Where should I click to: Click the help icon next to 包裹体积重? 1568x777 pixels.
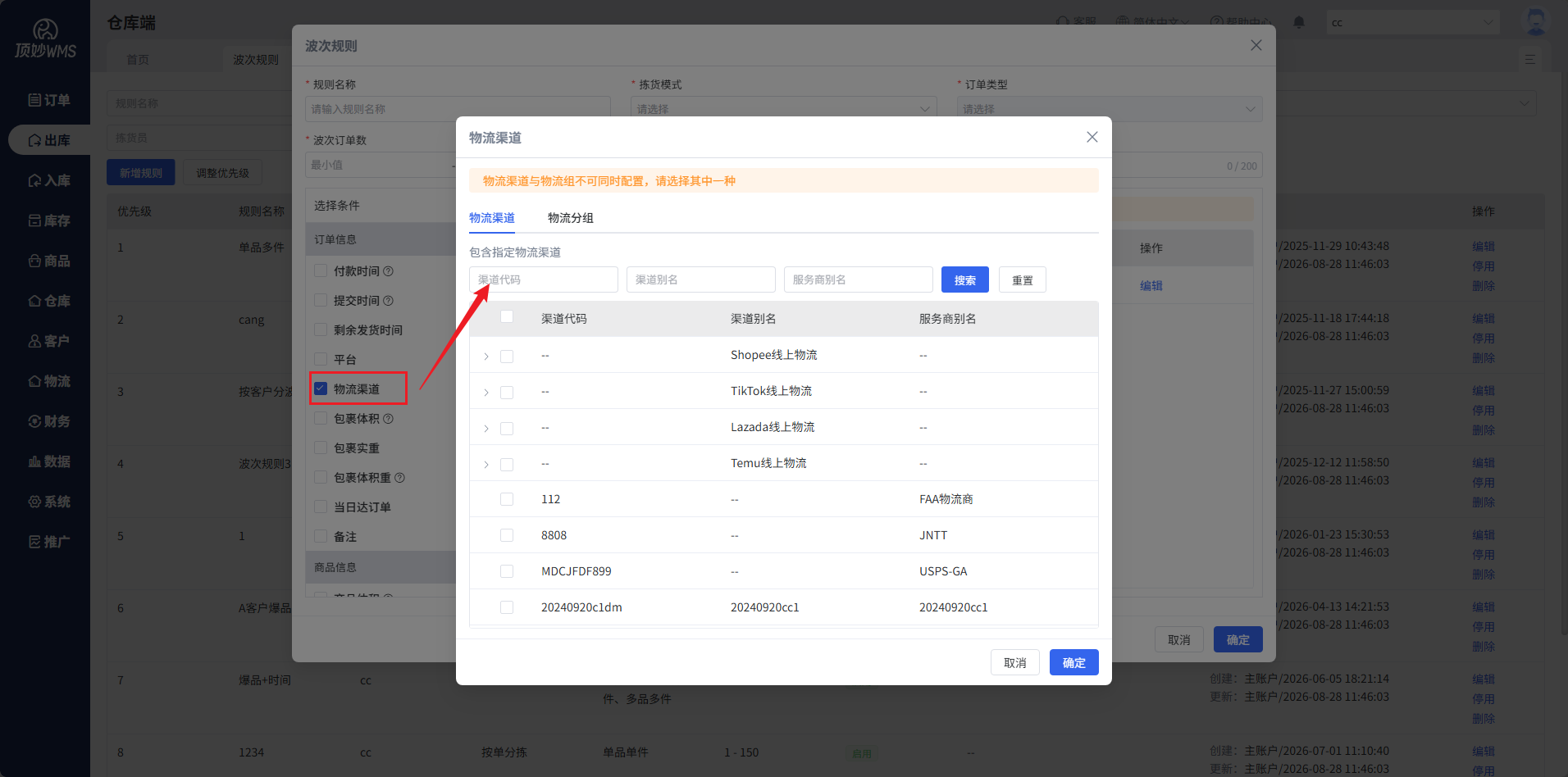tap(400, 478)
